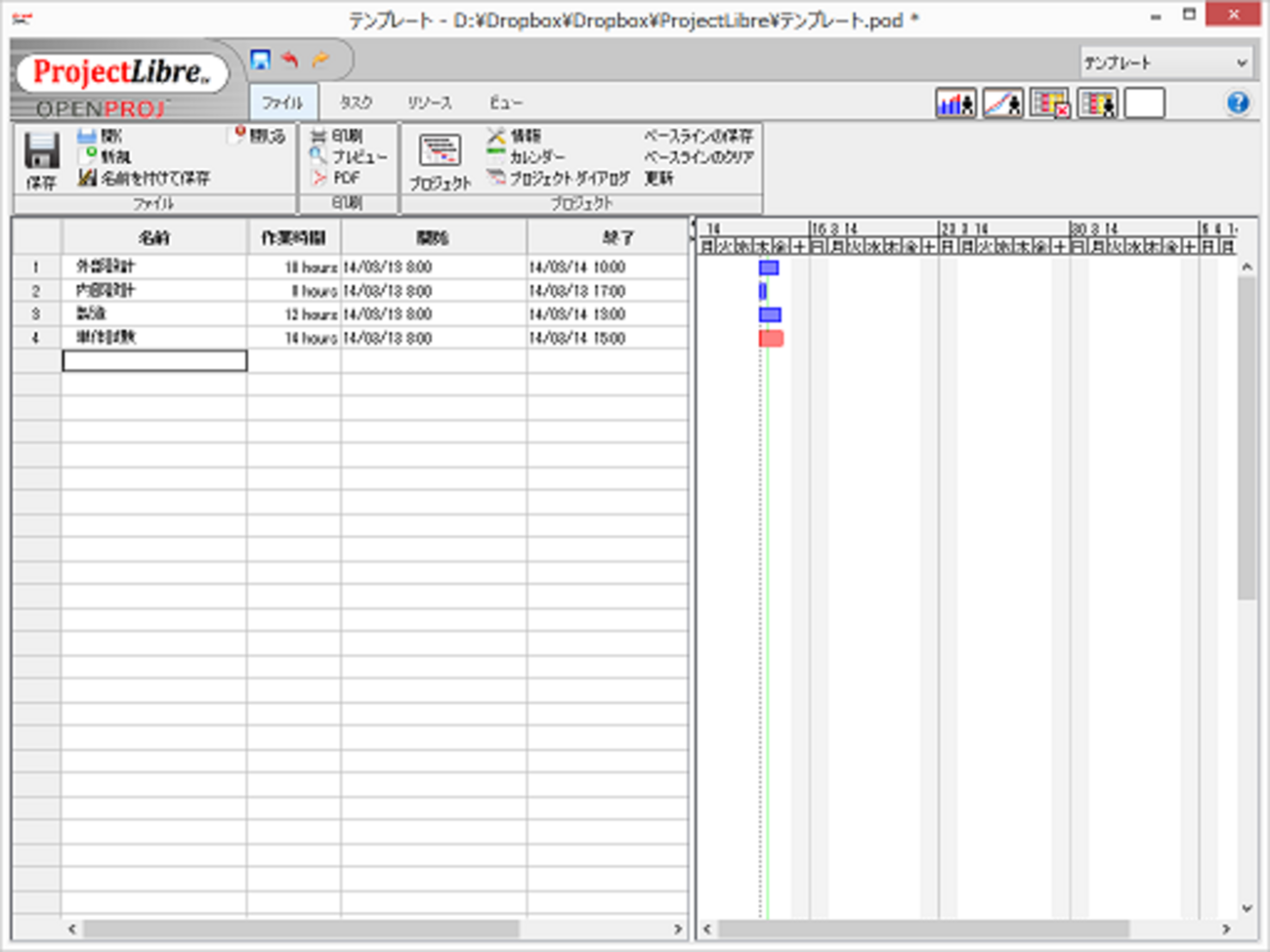The width and height of the screenshot is (1270, 952).
Task: Click the 名前 column header
Action: (x=154, y=237)
